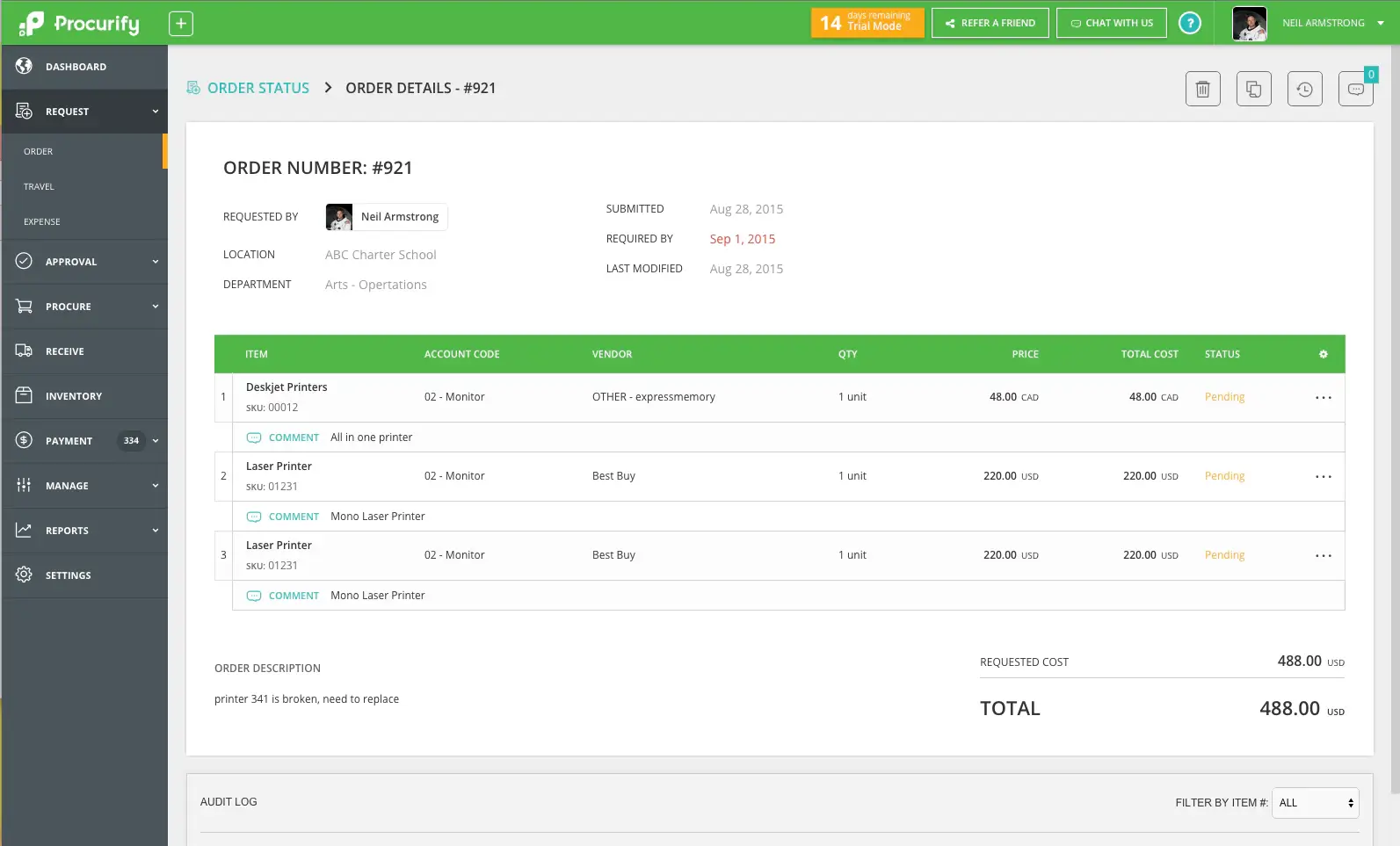
Task: Click the green plus quick-add icon
Action: click(180, 24)
